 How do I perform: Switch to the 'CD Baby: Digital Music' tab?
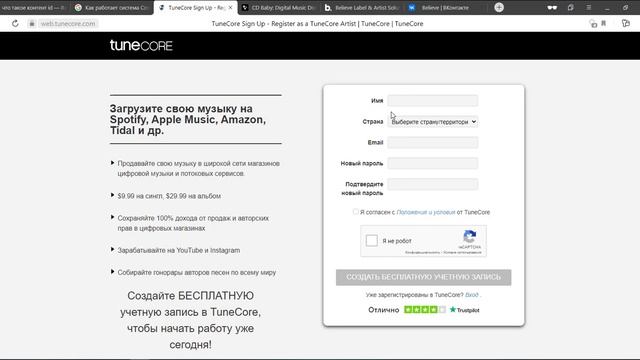click(x=278, y=8)
